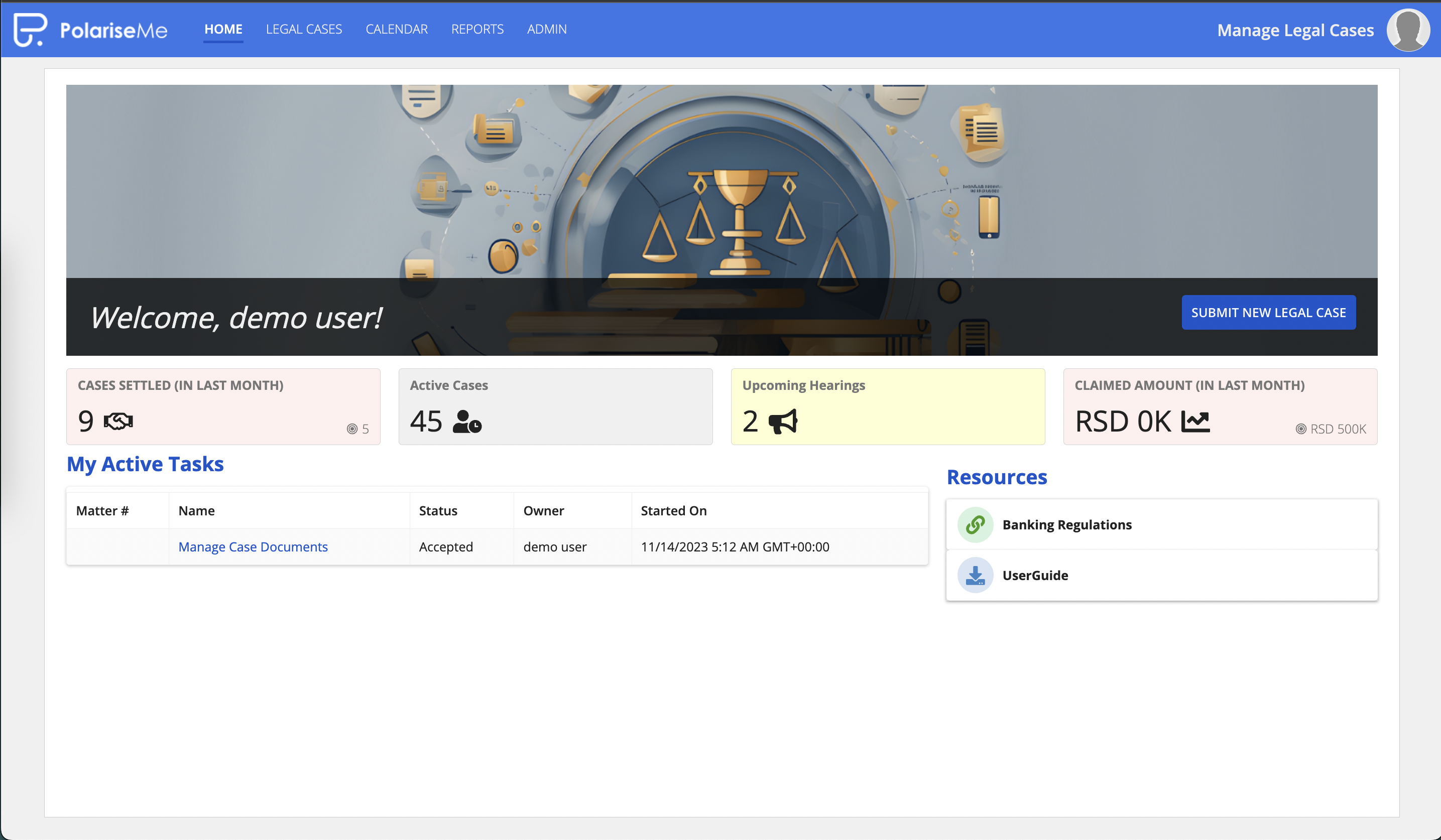Click the 45 active cases count
The height and width of the screenshot is (840, 1441).
[426, 422]
